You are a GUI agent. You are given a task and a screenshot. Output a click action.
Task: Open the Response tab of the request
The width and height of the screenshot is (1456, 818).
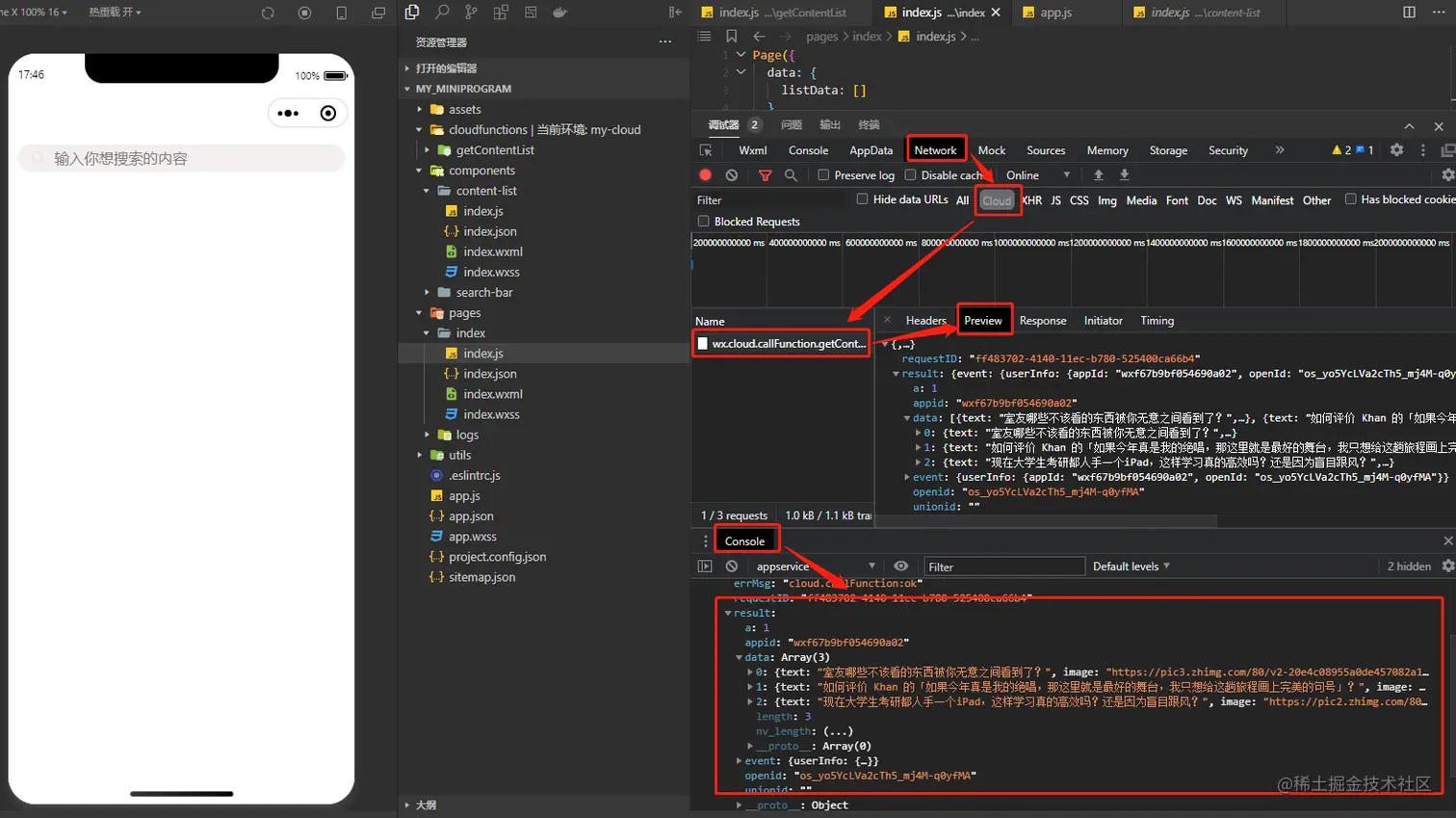pyautogui.click(x=1043, y=321)
